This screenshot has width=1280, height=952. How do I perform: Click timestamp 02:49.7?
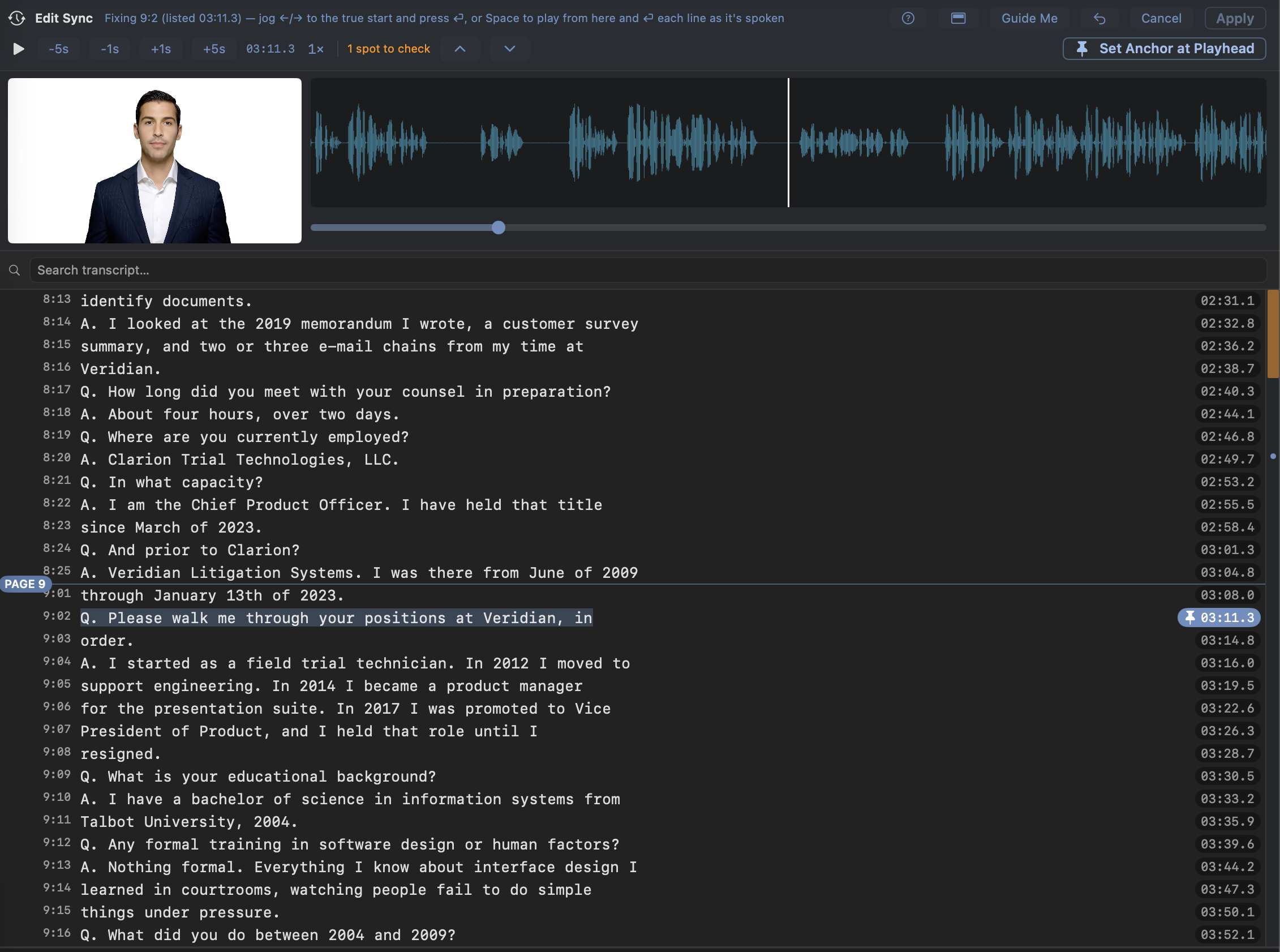coord(1227,460)
